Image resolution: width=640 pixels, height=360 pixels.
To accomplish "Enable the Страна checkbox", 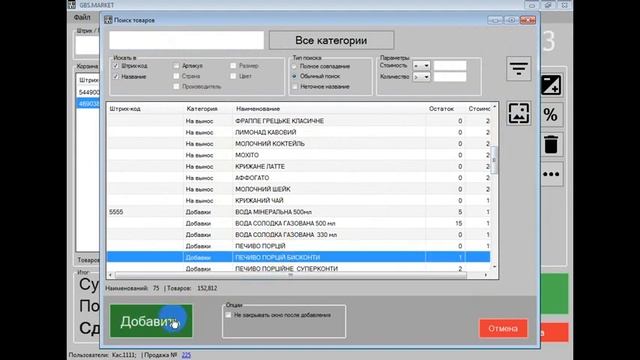I will pos(176,76).
